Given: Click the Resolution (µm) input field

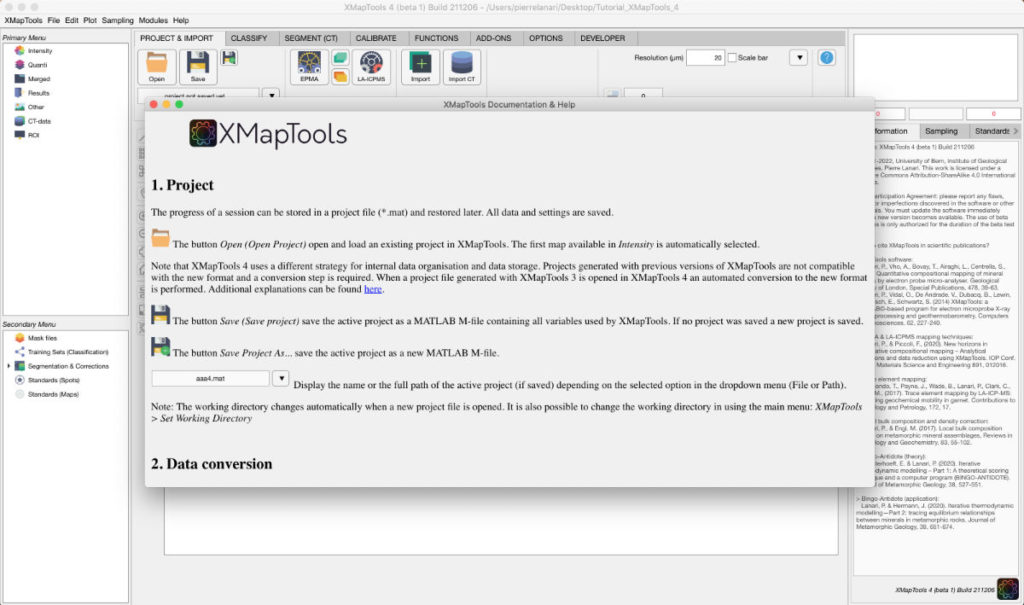Looking at the screenshot, I should (x=705, y=57).
